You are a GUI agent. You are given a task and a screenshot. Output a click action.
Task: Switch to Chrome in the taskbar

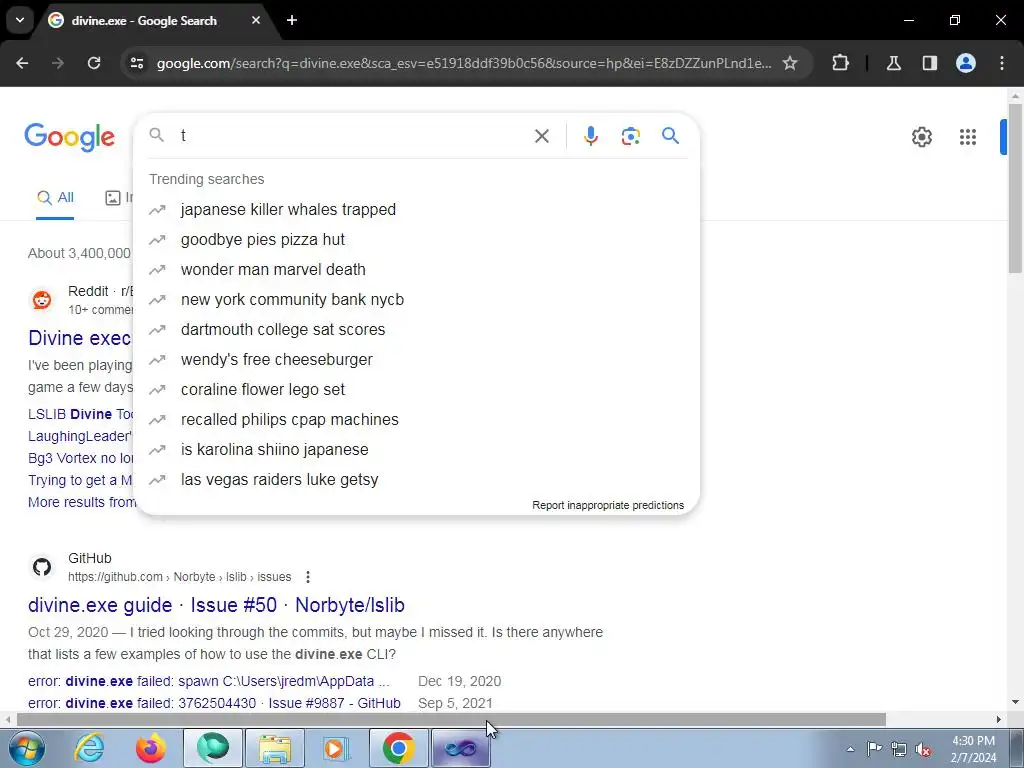coord(398,748)
